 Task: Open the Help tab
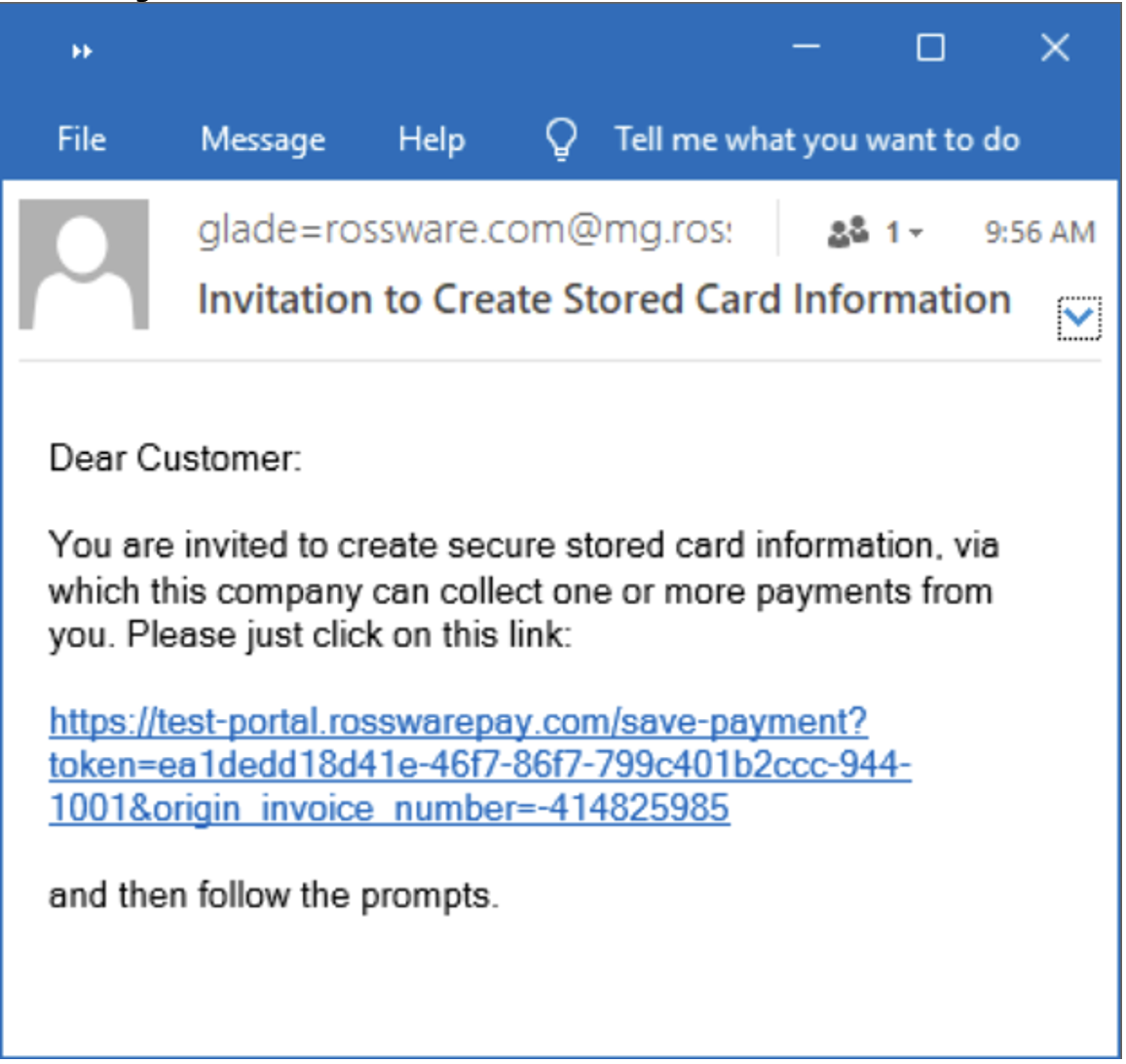click(431, 139)
